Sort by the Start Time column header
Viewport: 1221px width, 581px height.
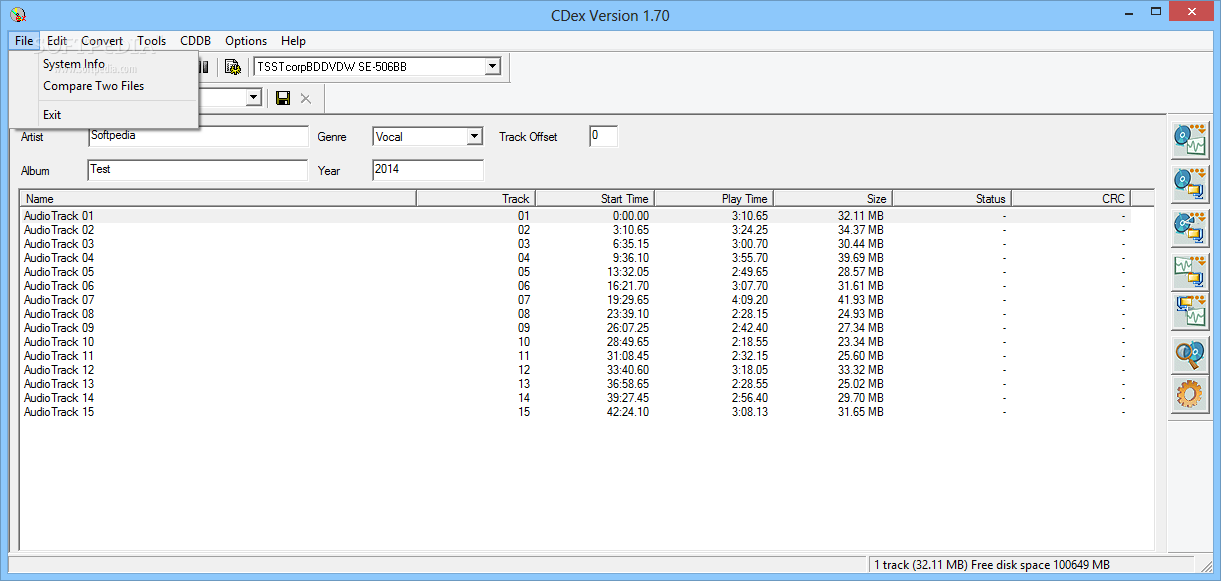click(594, 199)
